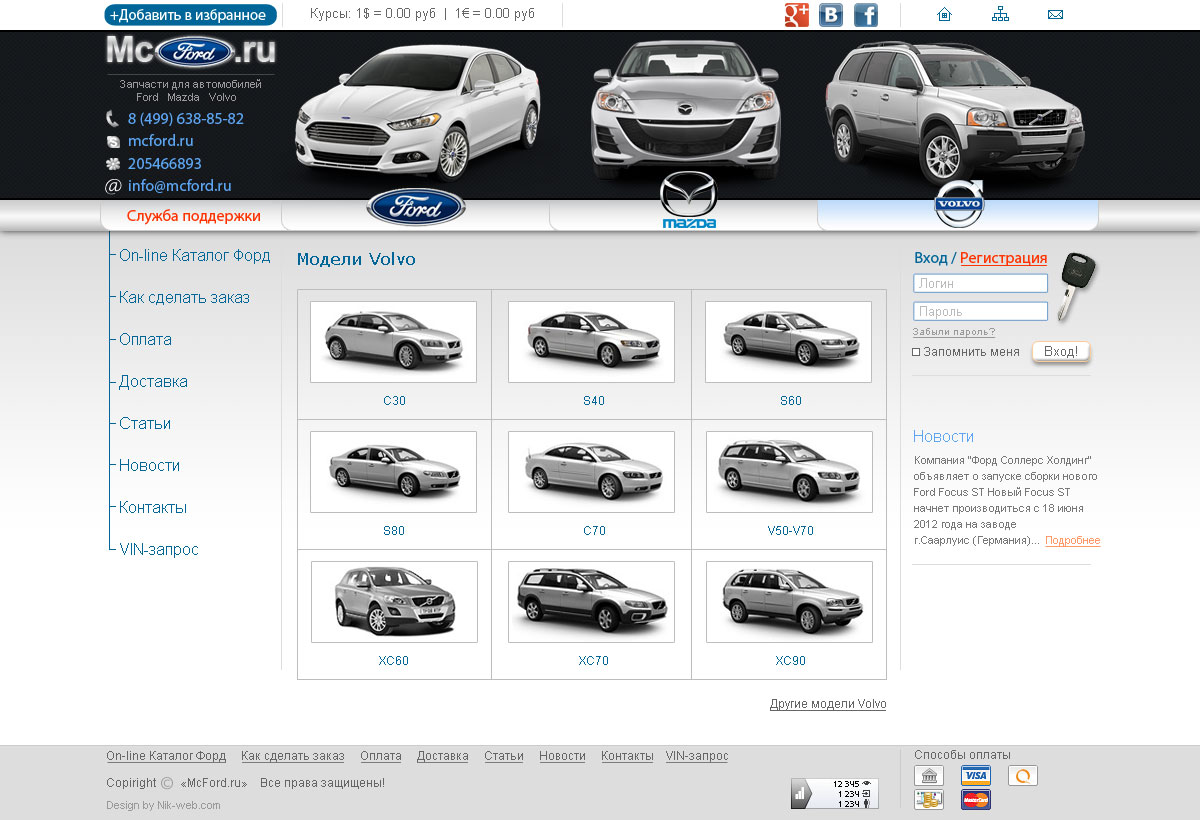Click the MasterCard payment icon
This screenshot has height=820, width=1200.
976,799
